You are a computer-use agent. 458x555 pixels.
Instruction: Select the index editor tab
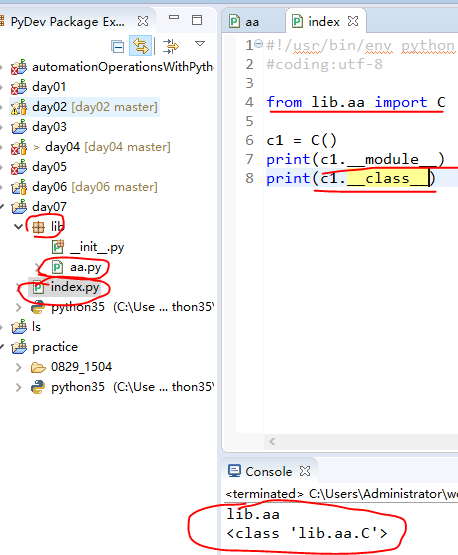324,22
